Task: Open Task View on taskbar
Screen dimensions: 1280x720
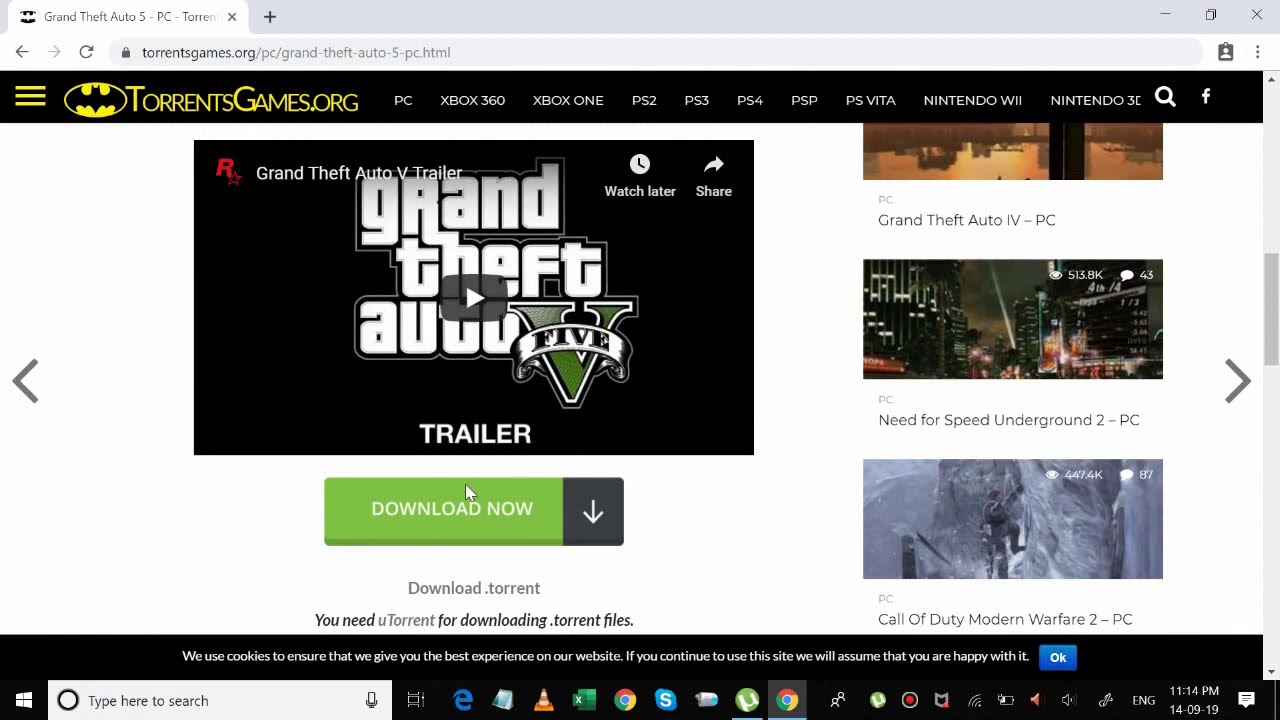Action: (x=416, y=700)
